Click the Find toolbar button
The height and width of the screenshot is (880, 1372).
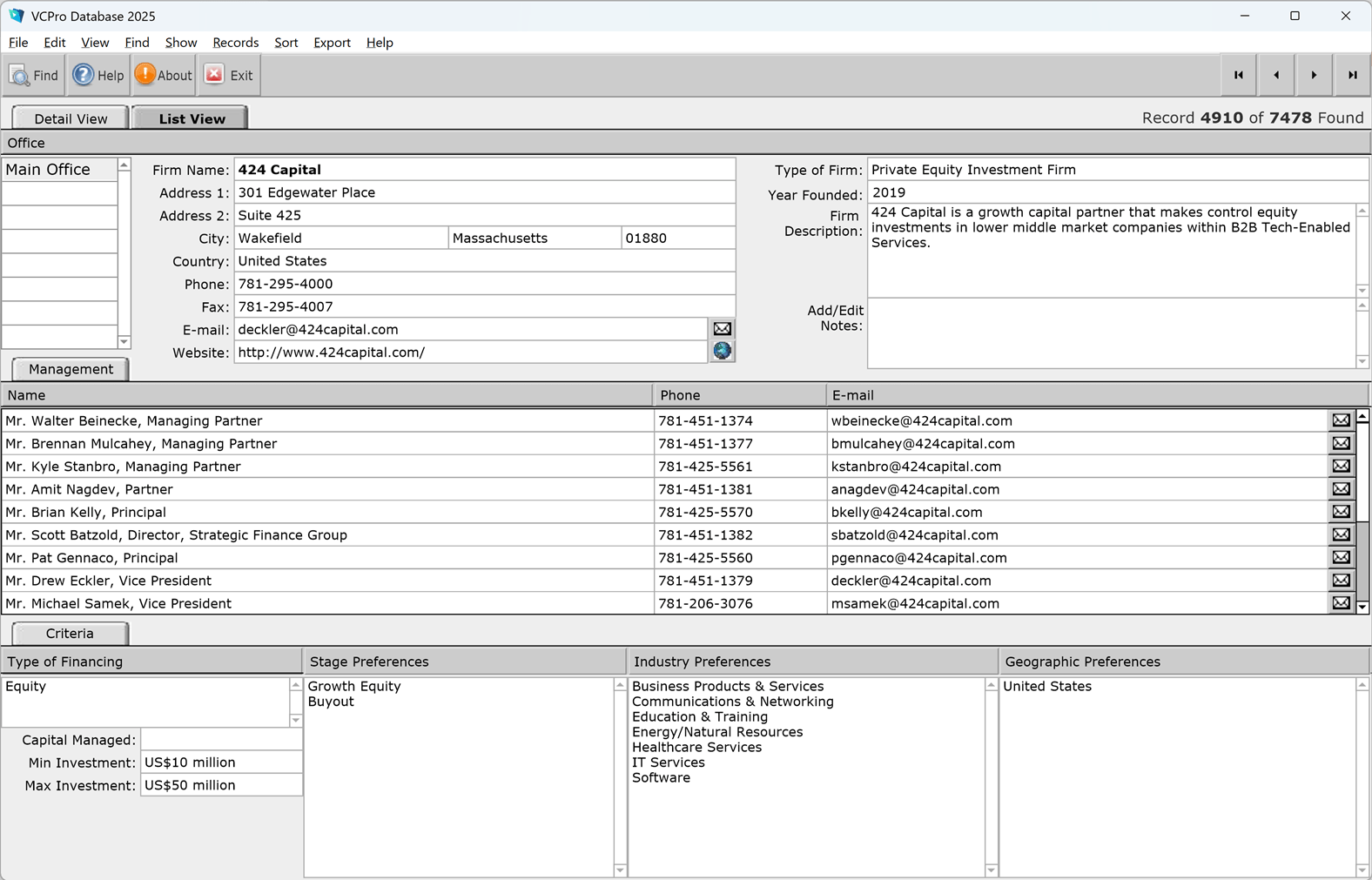[x=34, y=75]
